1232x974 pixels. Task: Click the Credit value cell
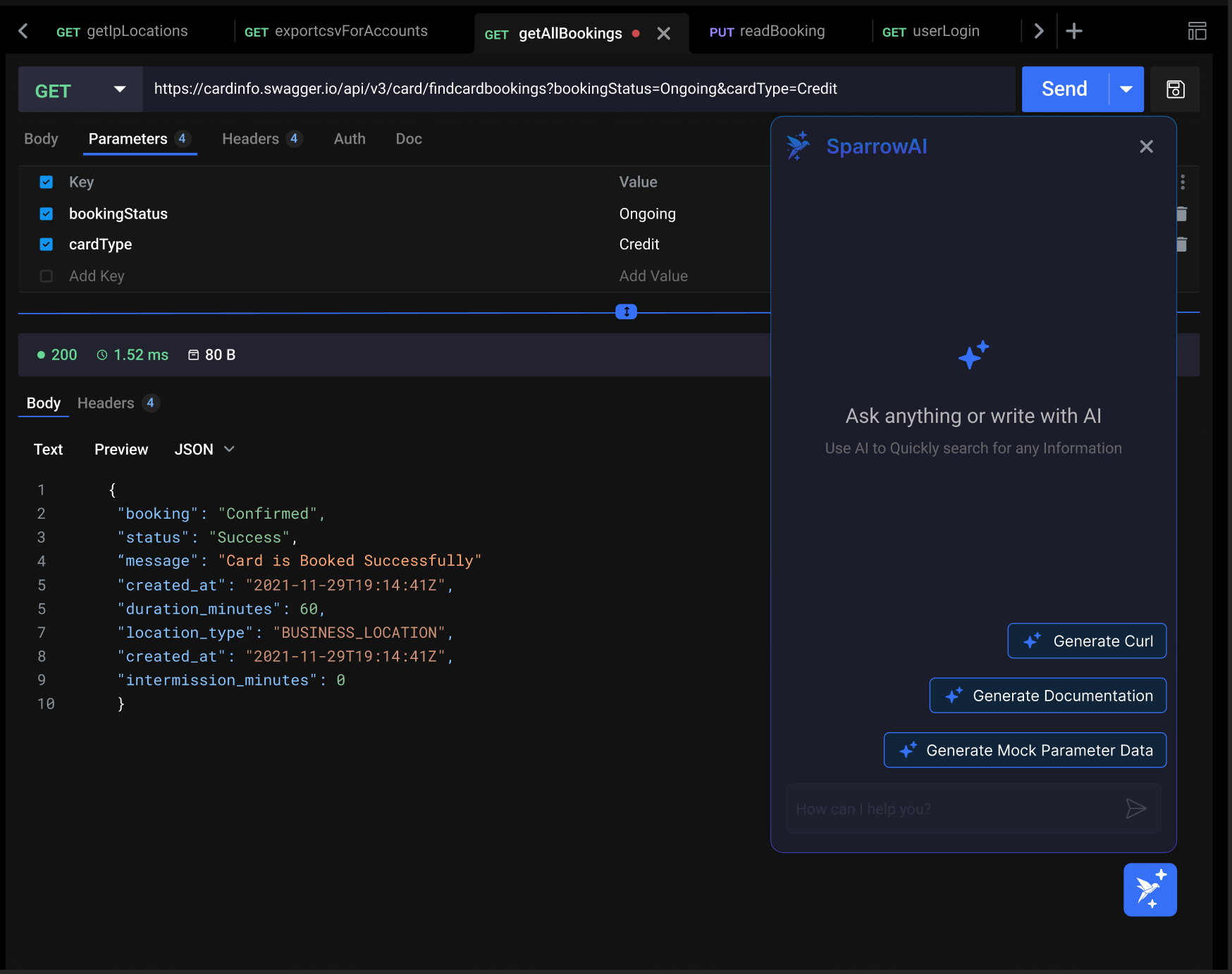[x=639, y=244]
